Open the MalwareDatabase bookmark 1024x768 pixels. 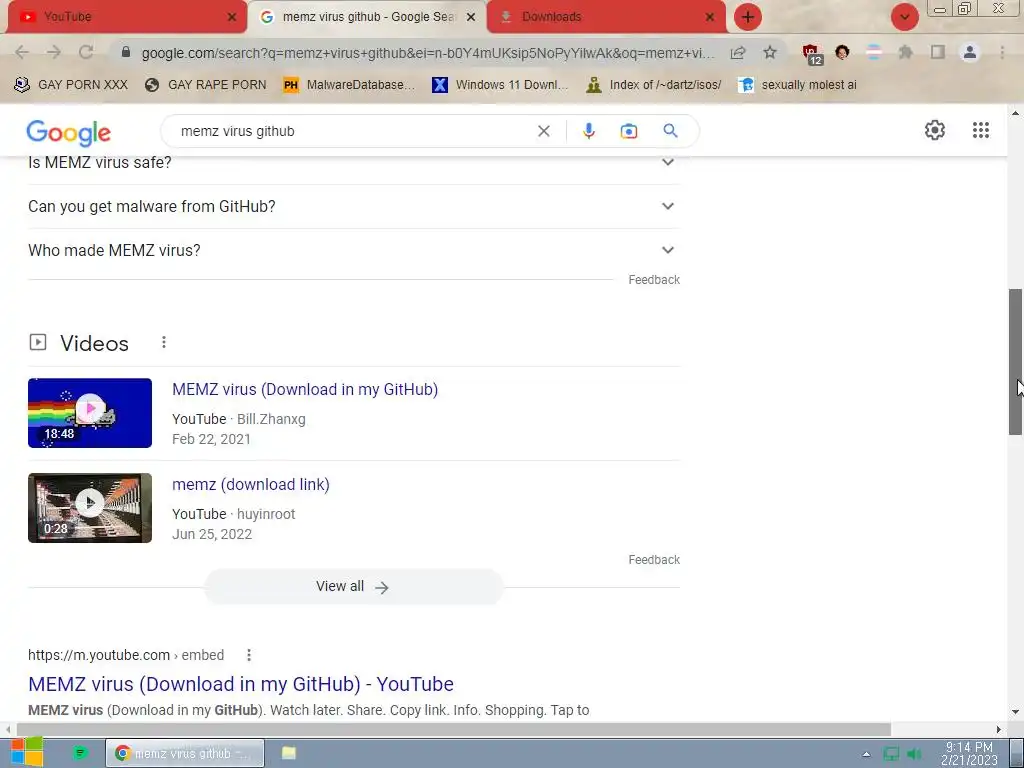coord(349,84)
